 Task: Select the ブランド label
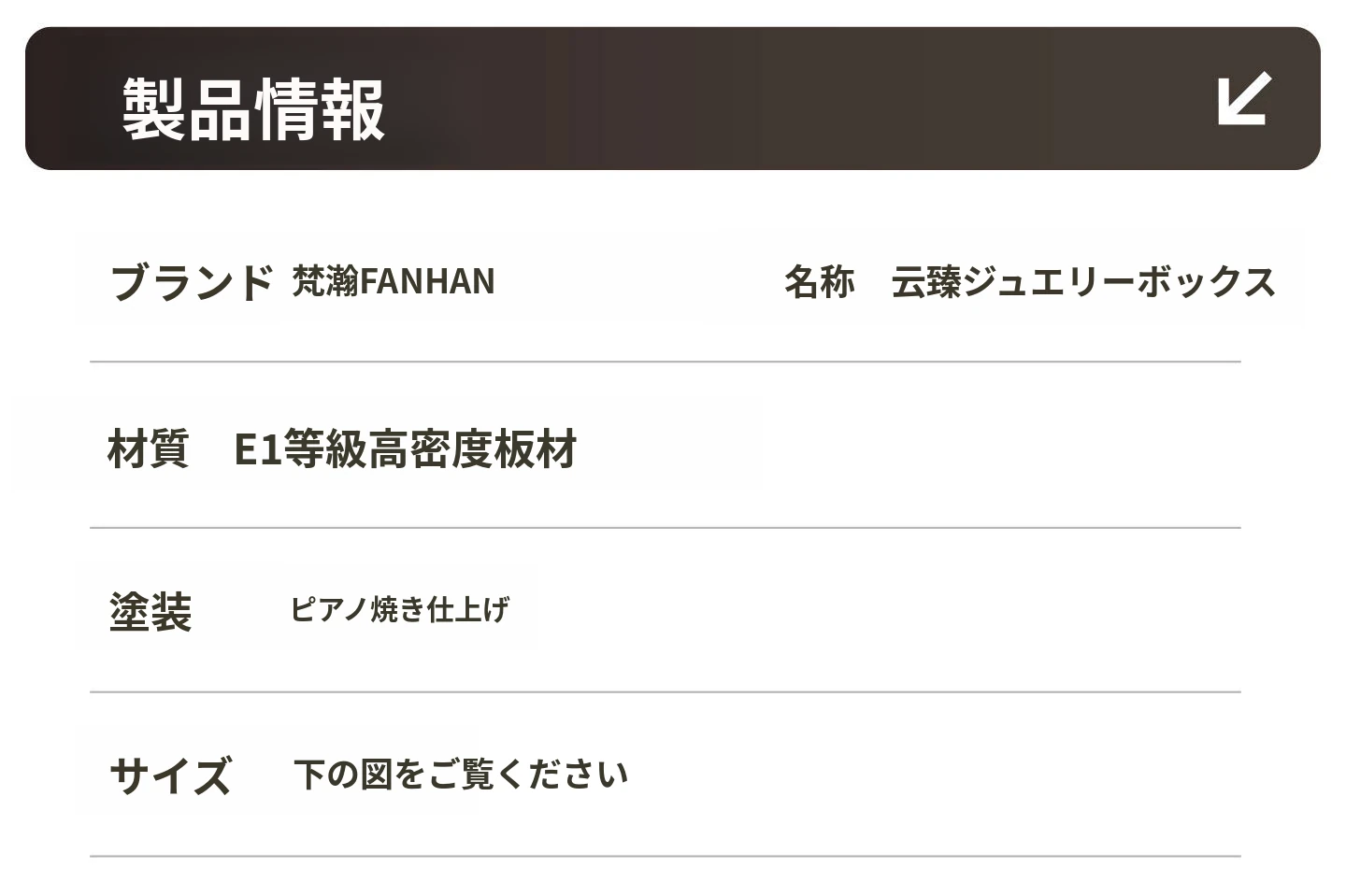tap(192, 282)
